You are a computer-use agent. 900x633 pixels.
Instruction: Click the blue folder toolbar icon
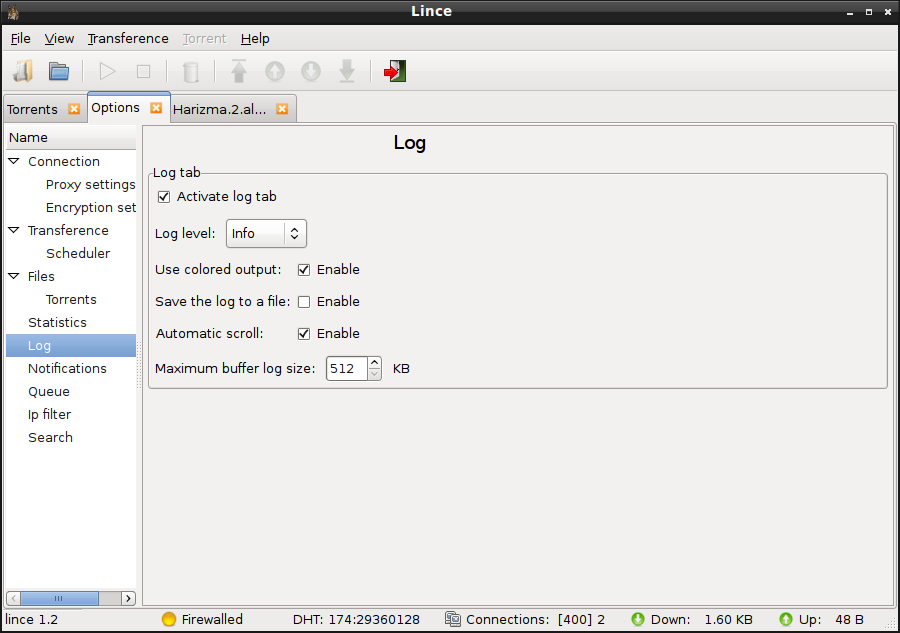pos(59,71)
